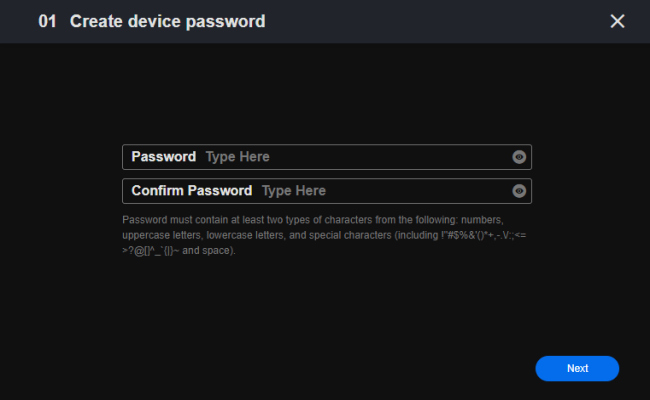
Task: Toggle visibility eye in Confirm Password field
Action: pyautogui.click(x=519, y=191)
